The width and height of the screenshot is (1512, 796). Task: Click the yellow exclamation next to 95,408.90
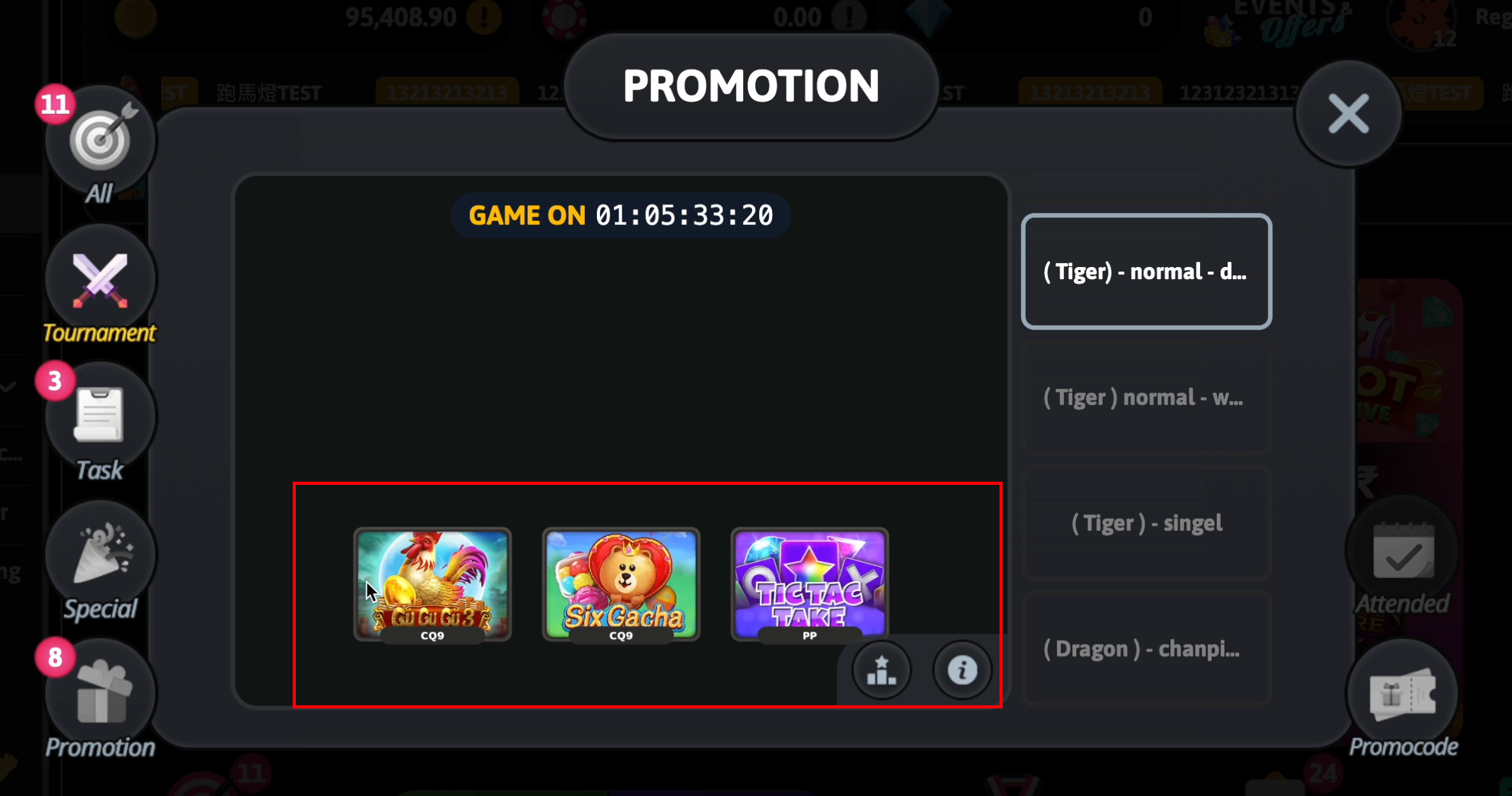pos(483,17)
